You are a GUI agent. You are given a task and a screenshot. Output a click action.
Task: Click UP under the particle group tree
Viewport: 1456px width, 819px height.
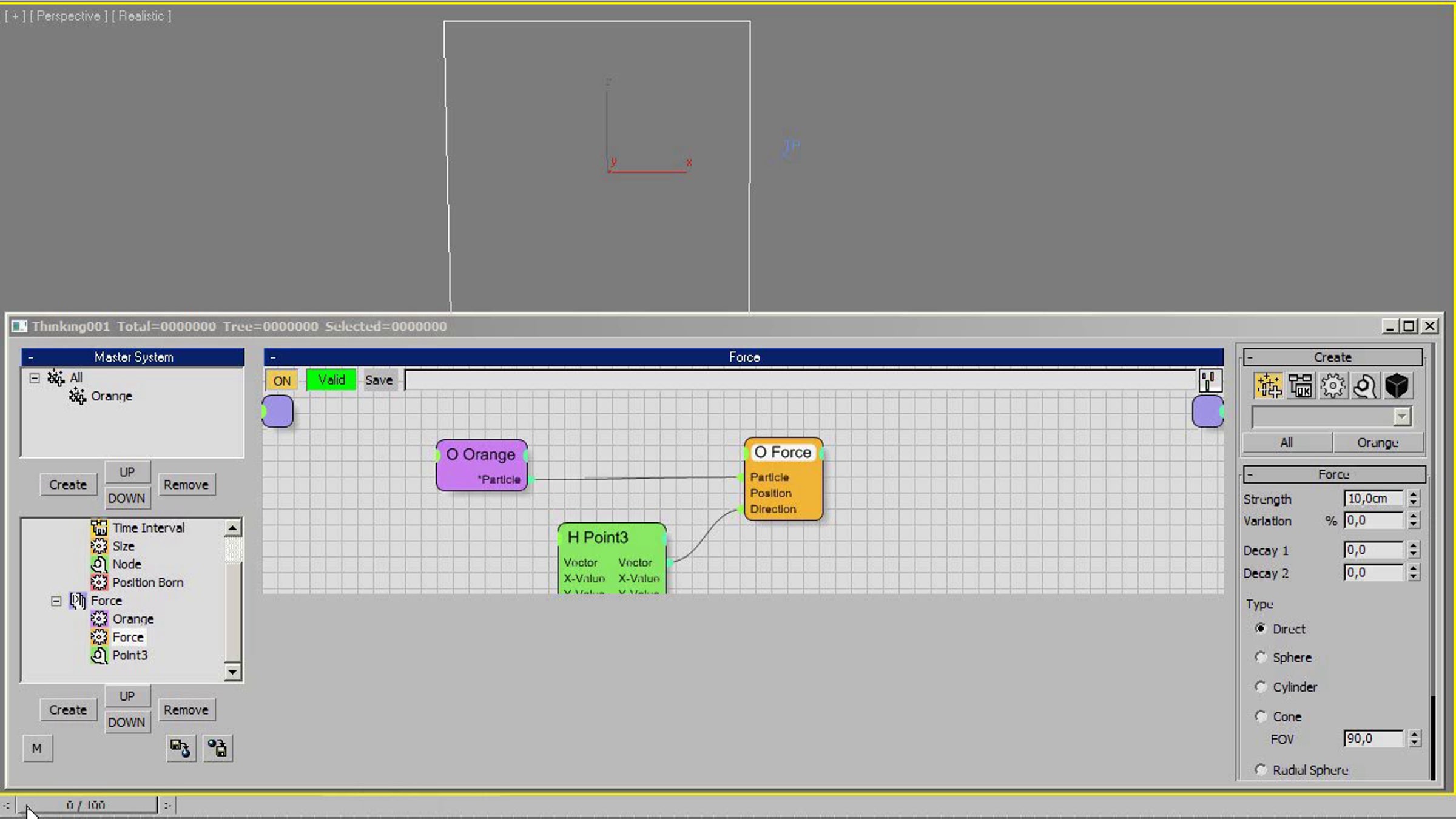[127, 472]
